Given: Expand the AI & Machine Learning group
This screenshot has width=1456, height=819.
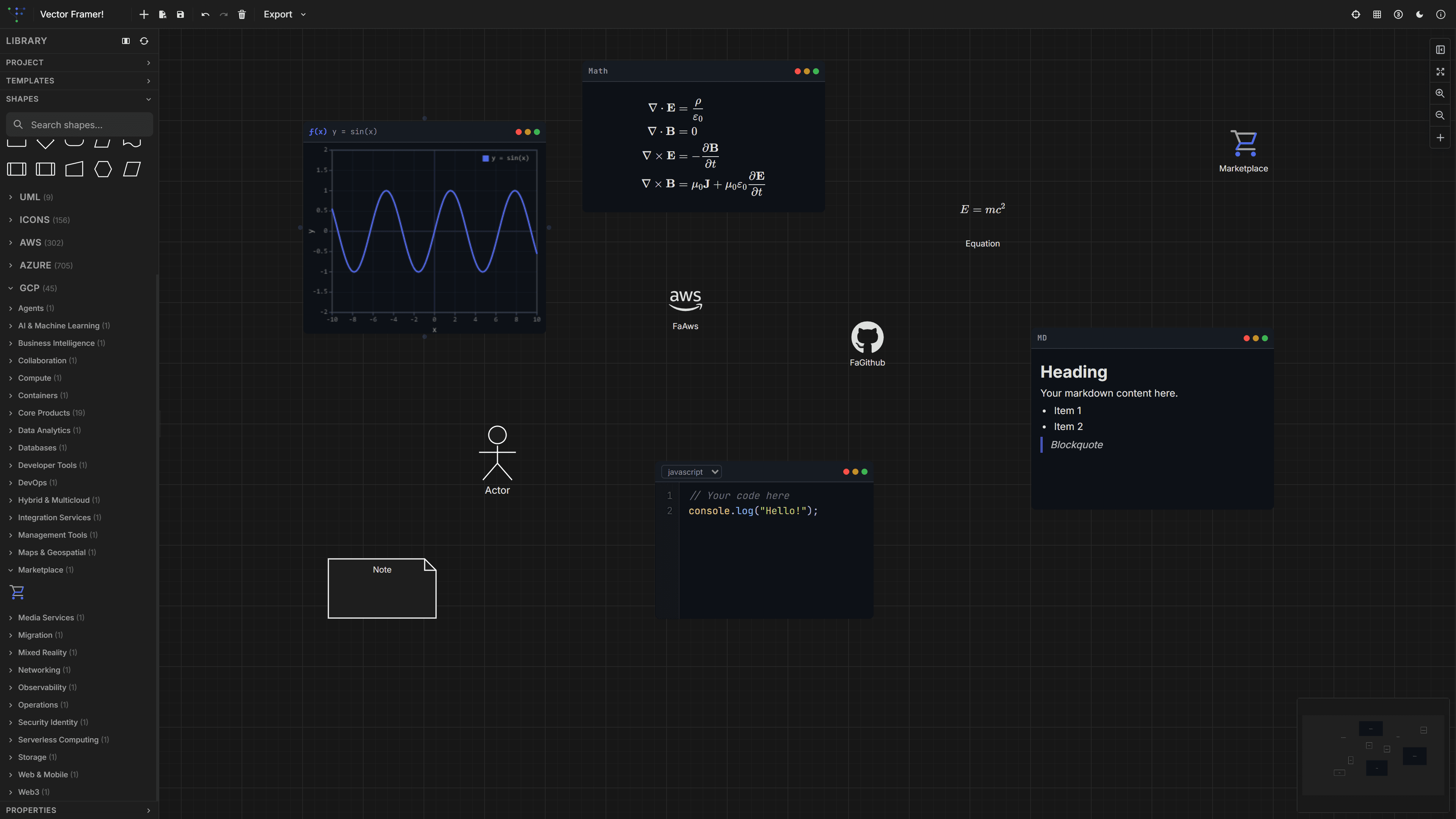Looking at the screenshot, I should point(79,326).
